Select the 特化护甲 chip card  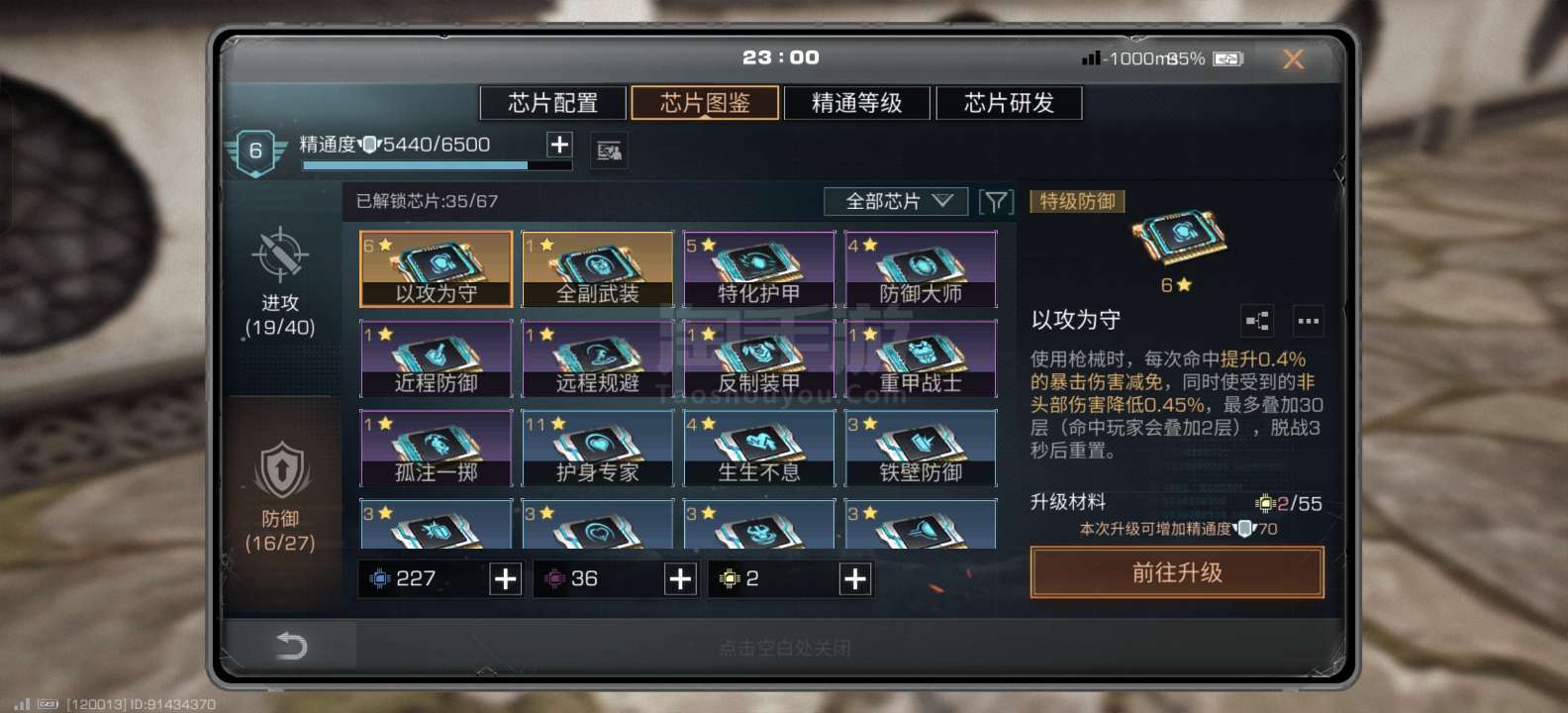pyautogui.click(x=759, y=269)
